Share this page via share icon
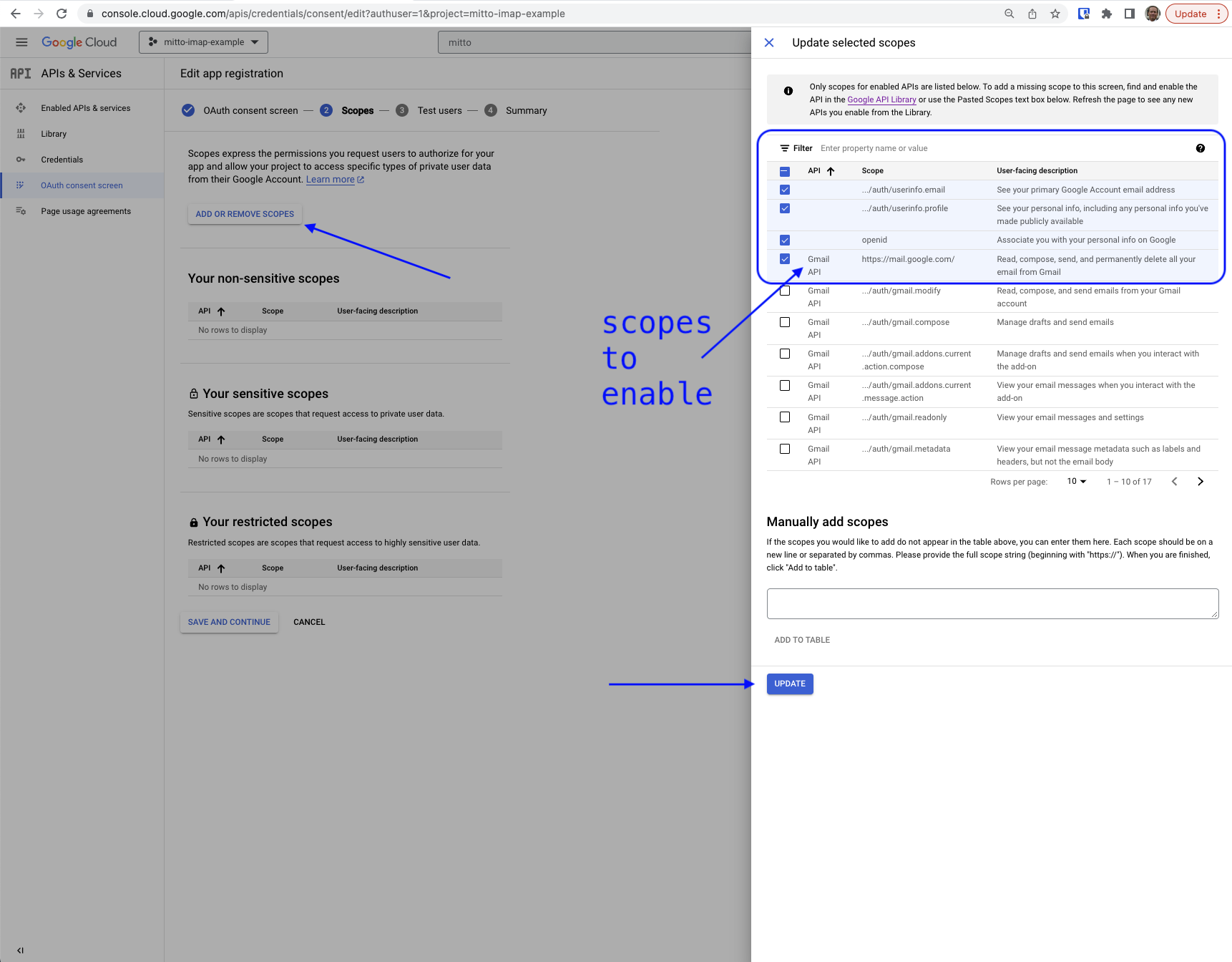Screen dimensions: 1232x962 click(1032, 14)
